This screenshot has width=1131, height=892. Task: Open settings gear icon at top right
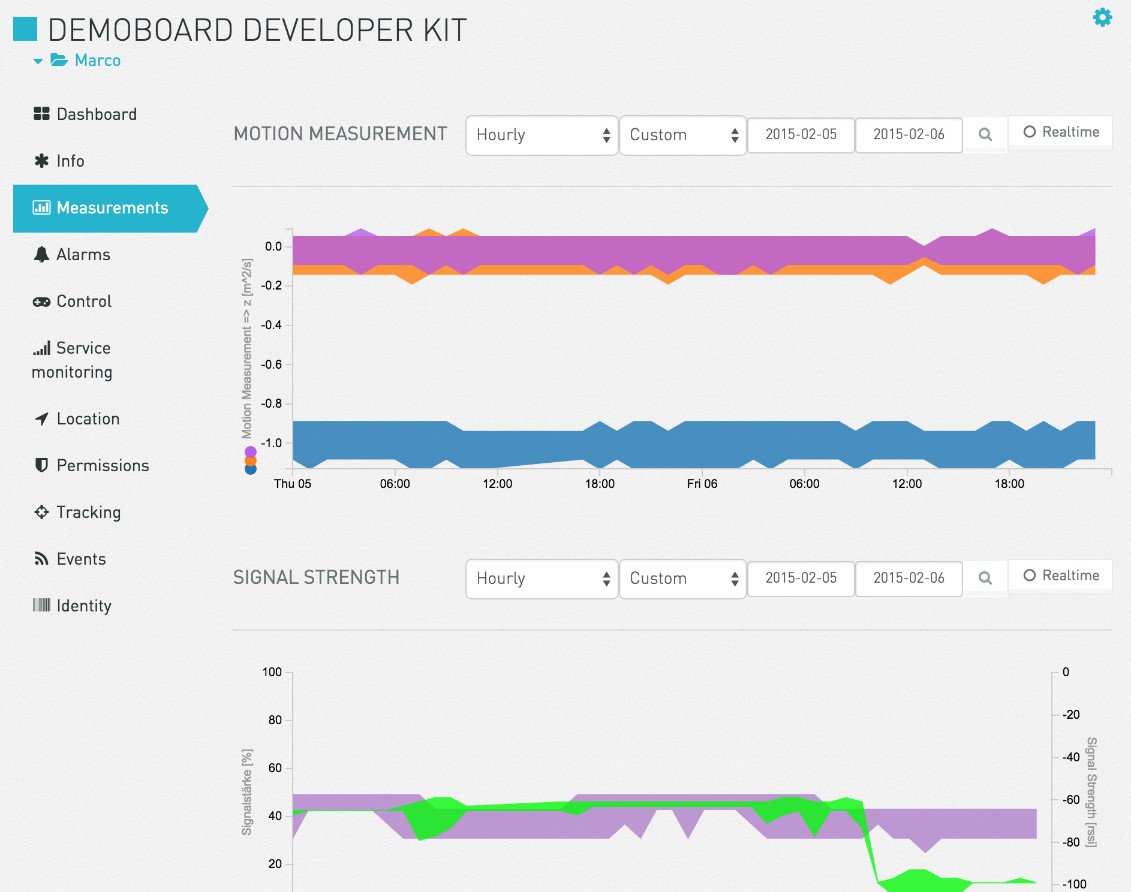(x=1102, y=17)
